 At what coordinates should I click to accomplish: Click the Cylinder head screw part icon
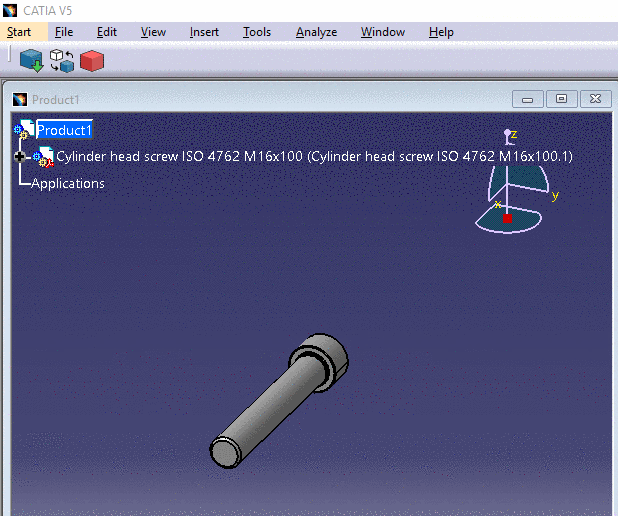coord(44,157)
